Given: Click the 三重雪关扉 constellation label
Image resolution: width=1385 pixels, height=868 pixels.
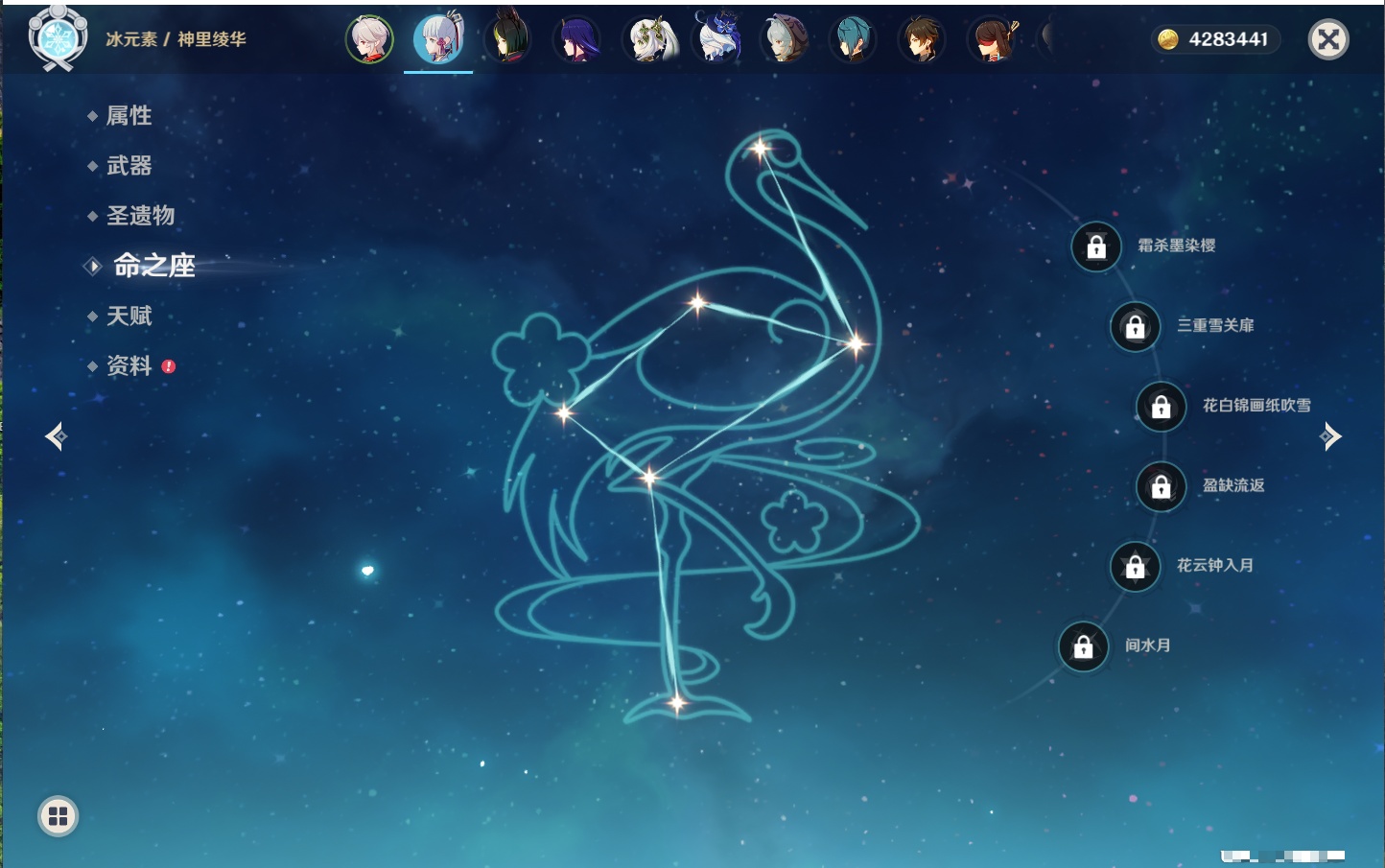Looking at the screenshot, I should point(1215,325).
